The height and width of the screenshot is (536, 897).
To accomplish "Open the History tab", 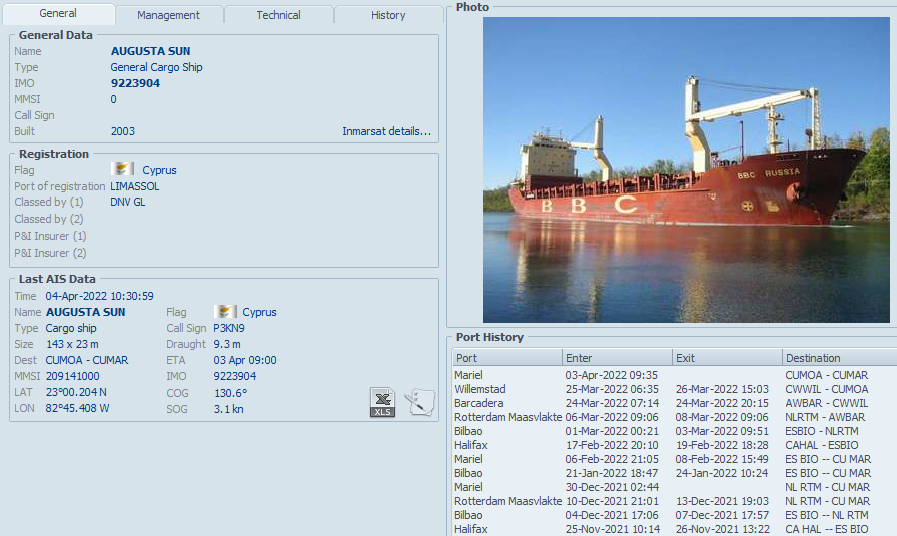I will click(388, 15).
